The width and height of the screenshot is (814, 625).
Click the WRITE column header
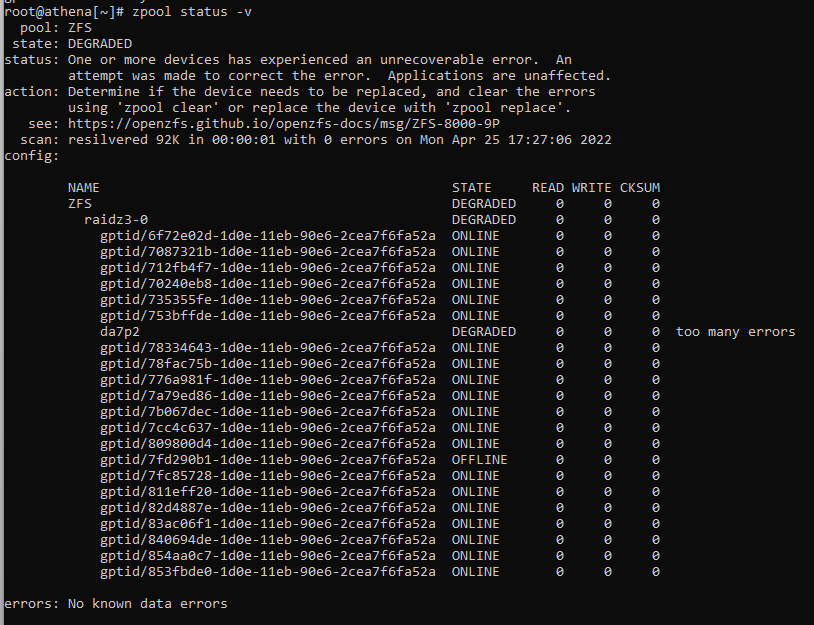[x=591, y=188]
